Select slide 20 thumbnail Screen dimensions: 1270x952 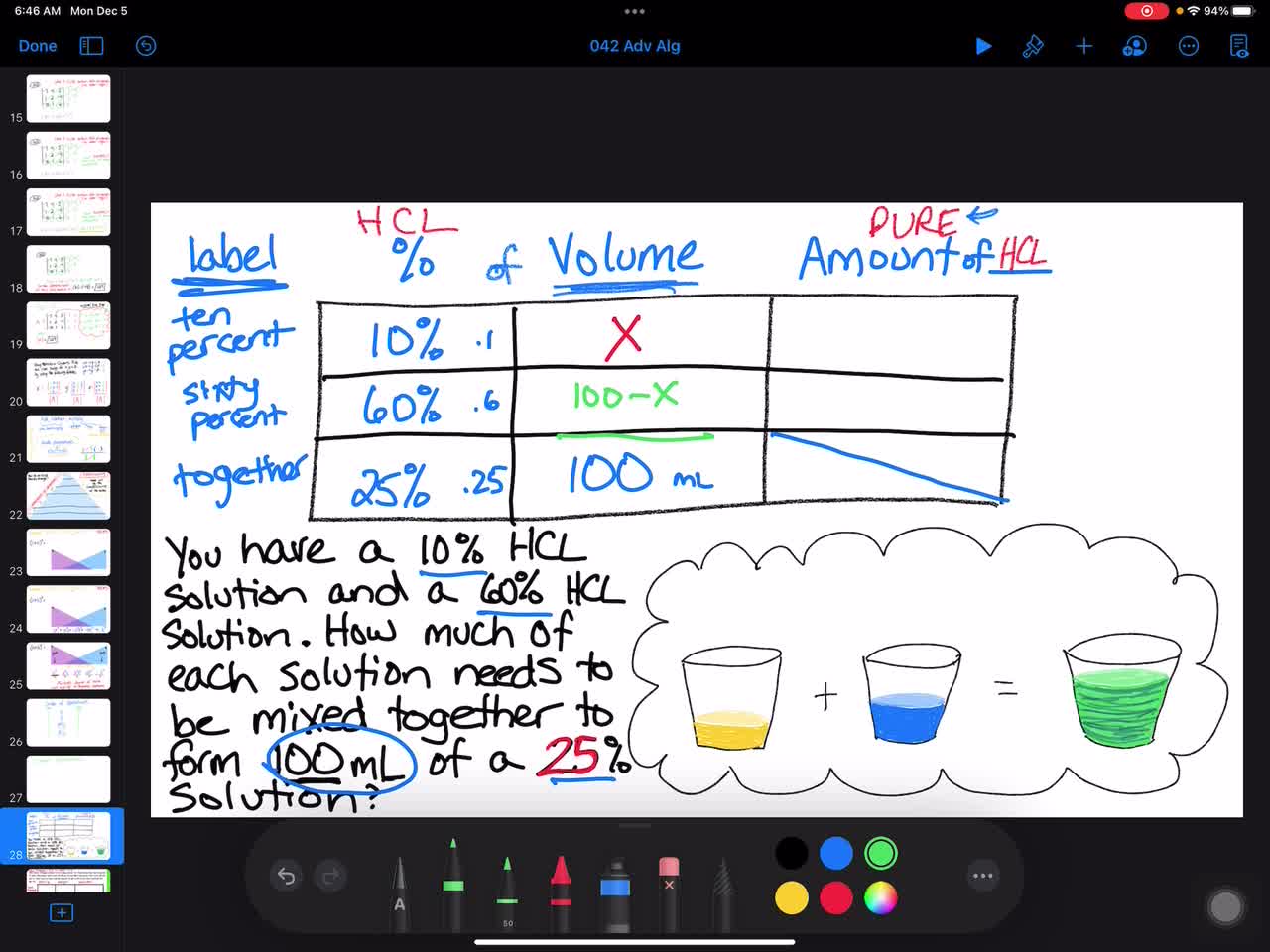pyautogui.click(x=68, y=383)
